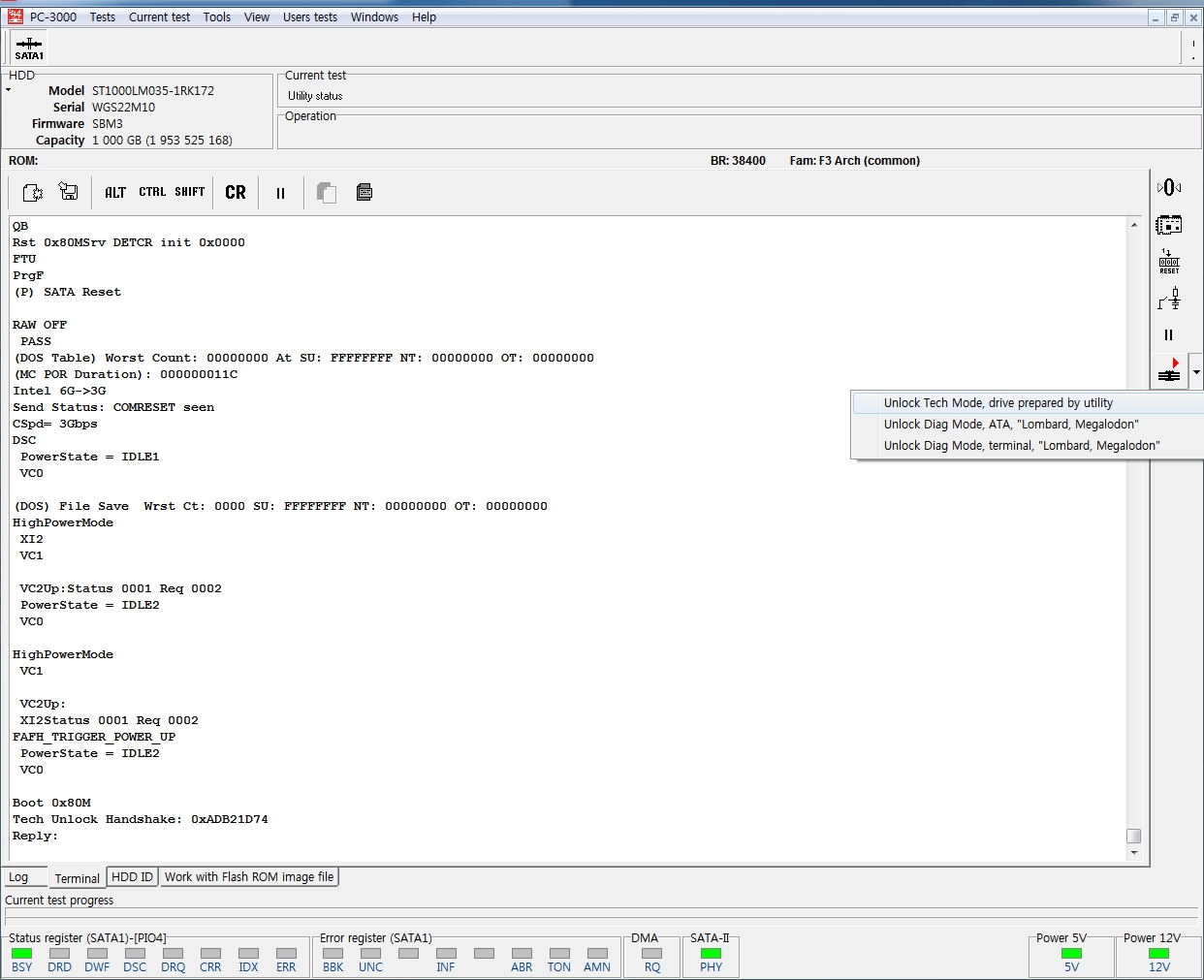Click the save terminal log floppy icon
The image size is (1204, 980).
click(68, 192)
